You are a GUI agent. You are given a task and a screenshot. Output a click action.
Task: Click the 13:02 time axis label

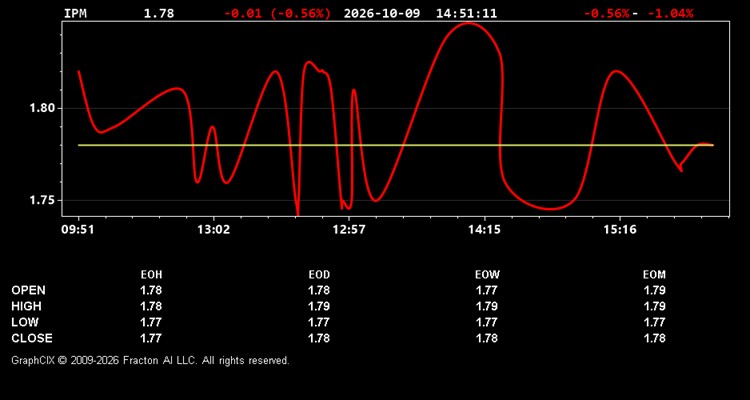tap(213, 230)
